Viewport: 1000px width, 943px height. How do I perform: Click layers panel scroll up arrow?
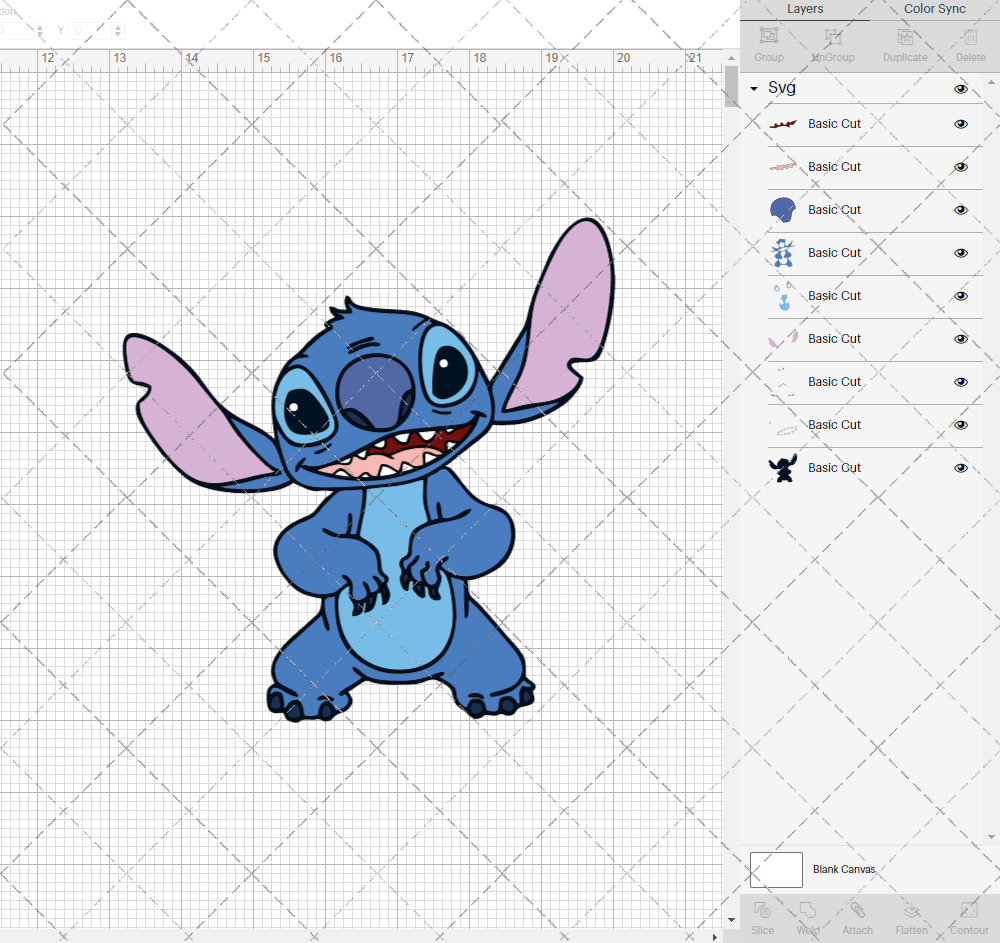991,83
